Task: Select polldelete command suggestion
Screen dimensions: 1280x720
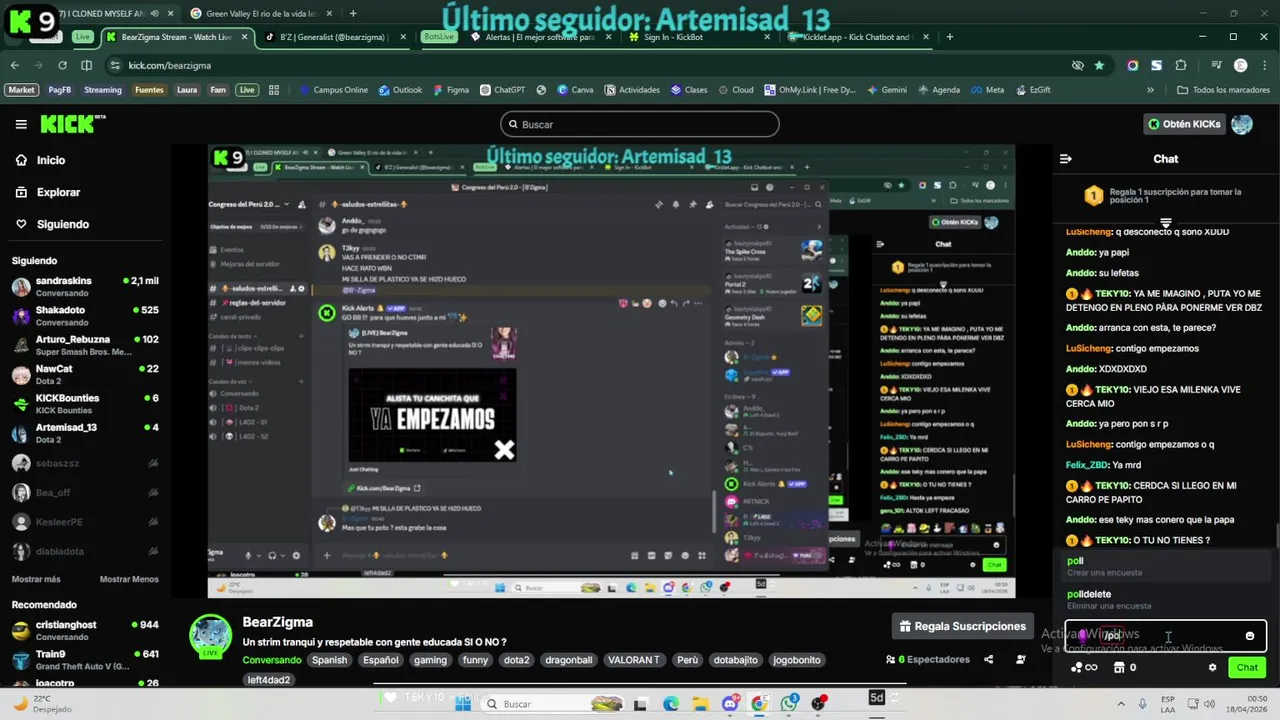Action: point(1165,599)
